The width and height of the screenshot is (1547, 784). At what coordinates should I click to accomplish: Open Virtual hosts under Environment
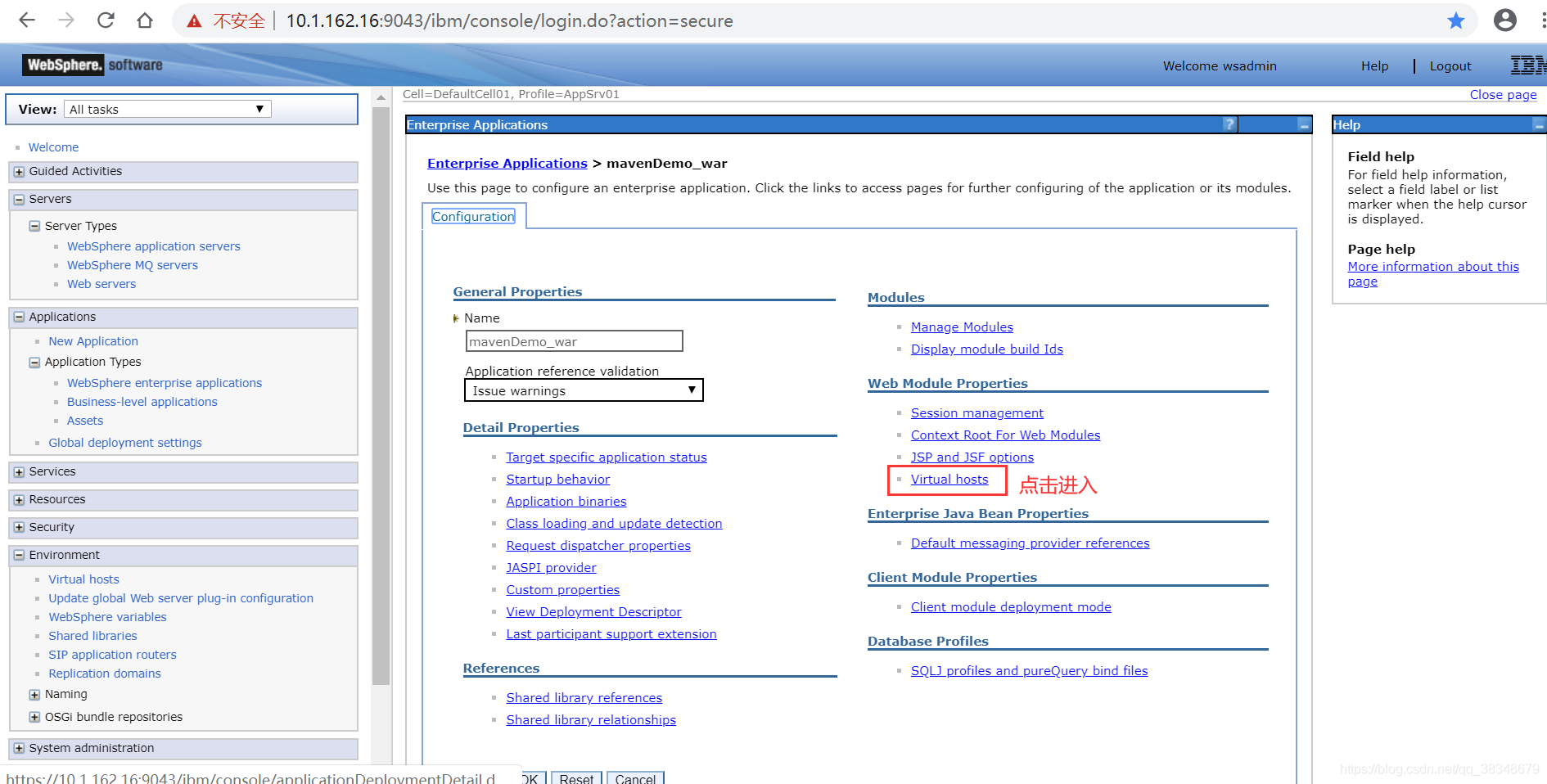pyautogui.click(x=83, y=579)
